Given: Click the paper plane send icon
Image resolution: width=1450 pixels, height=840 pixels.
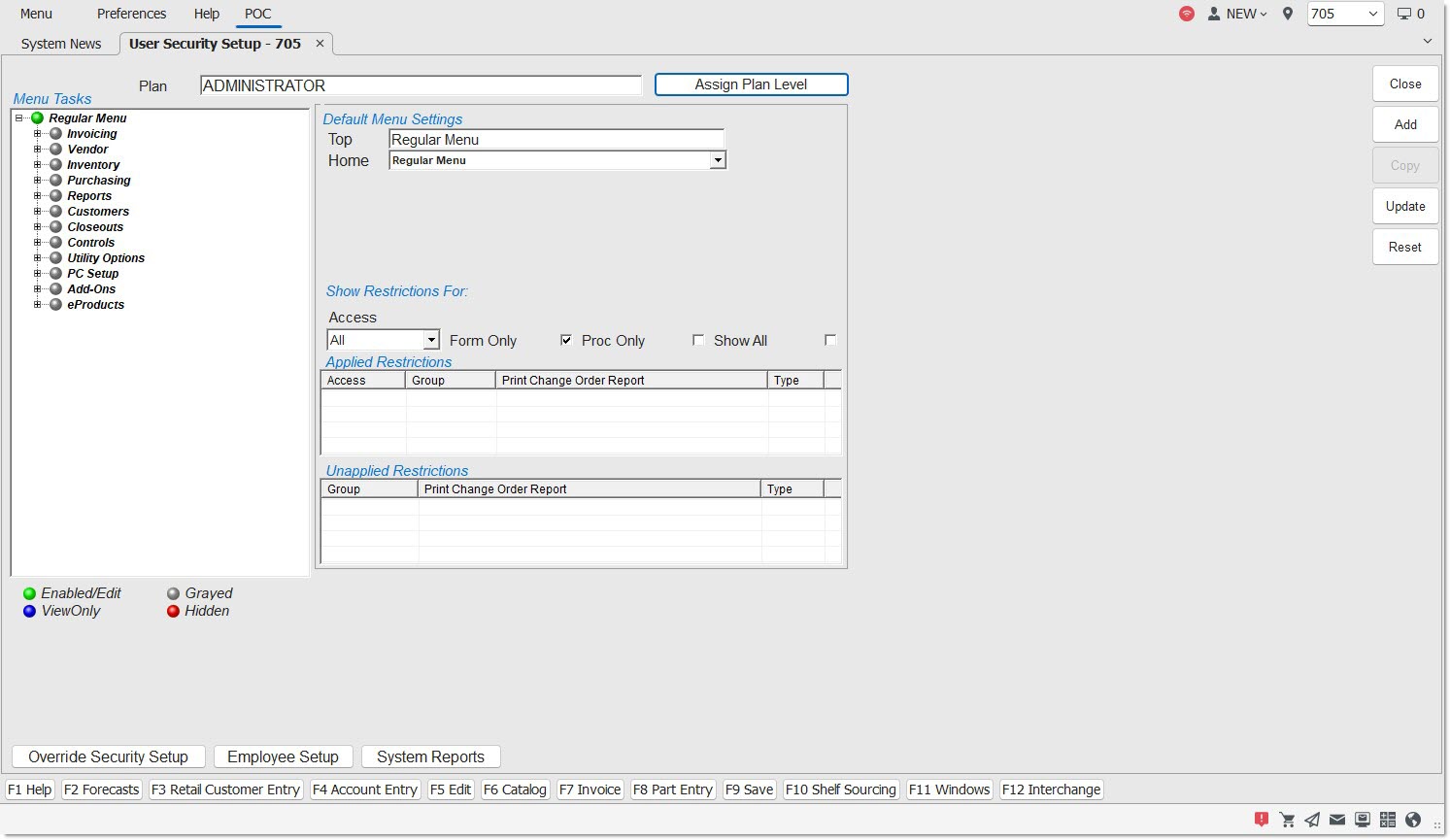Looking at the screenshot, I should [1312, 820].
